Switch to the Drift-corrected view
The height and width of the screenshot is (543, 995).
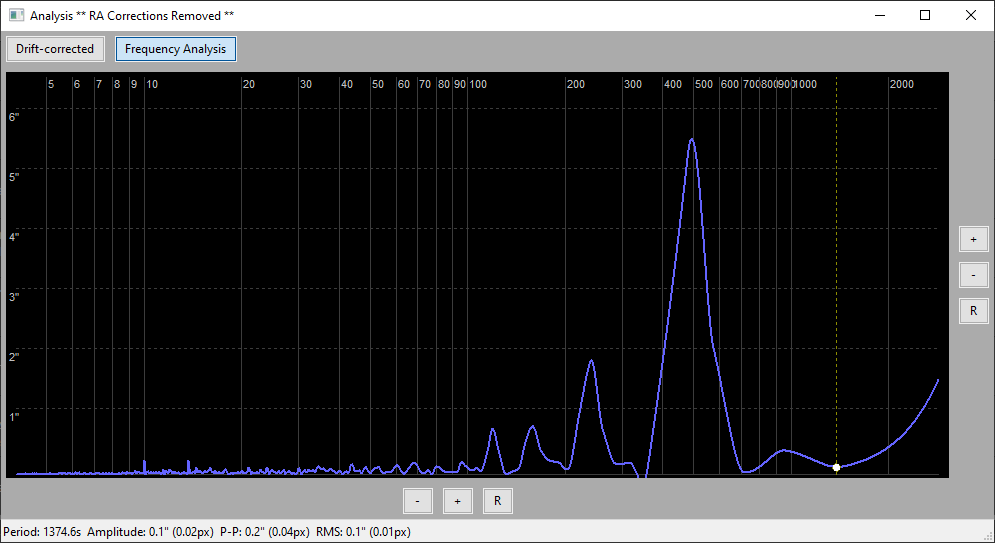(x=55, y=49)
